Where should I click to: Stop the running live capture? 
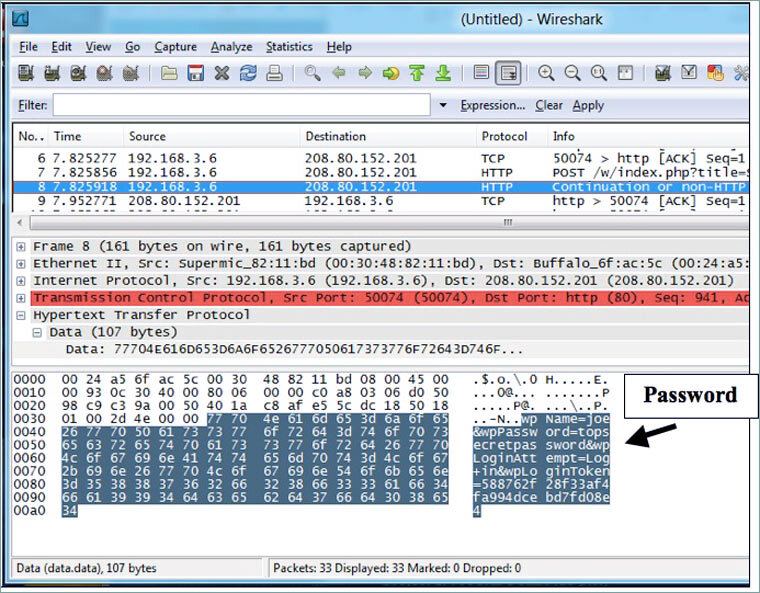coord(104,73)
